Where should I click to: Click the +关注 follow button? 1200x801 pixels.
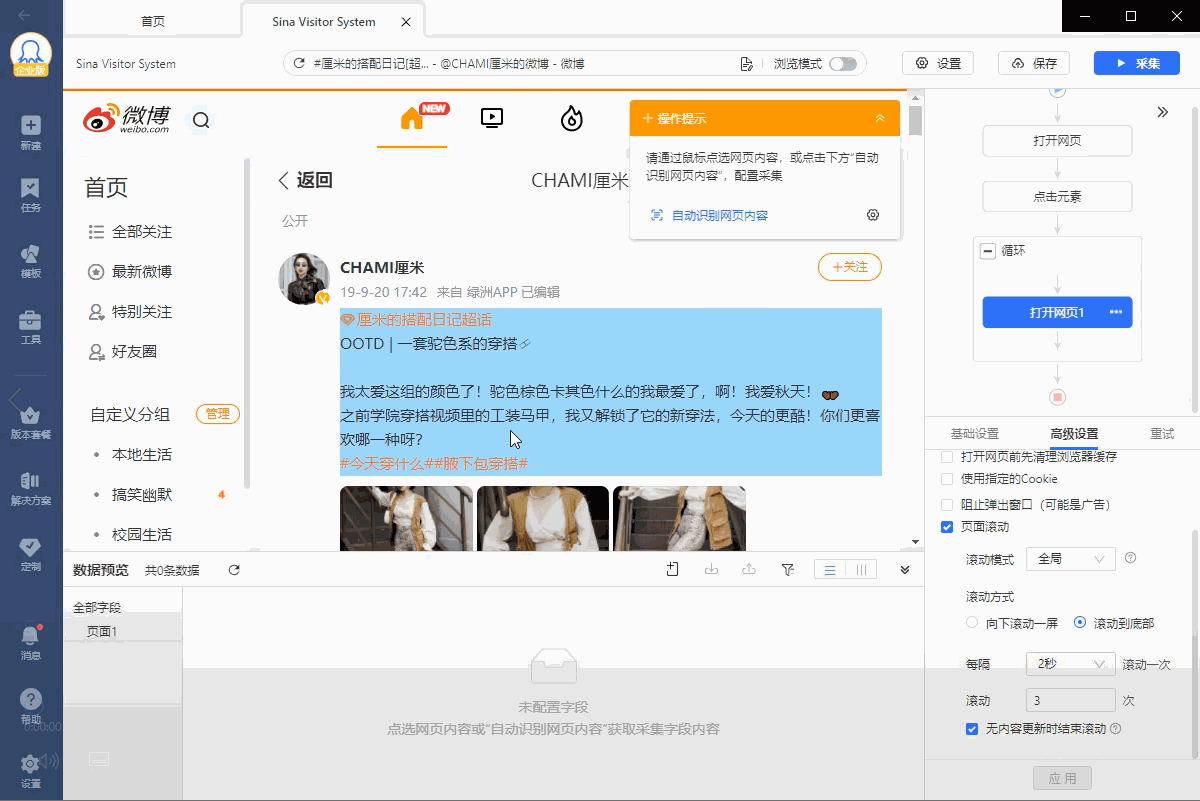850,267
